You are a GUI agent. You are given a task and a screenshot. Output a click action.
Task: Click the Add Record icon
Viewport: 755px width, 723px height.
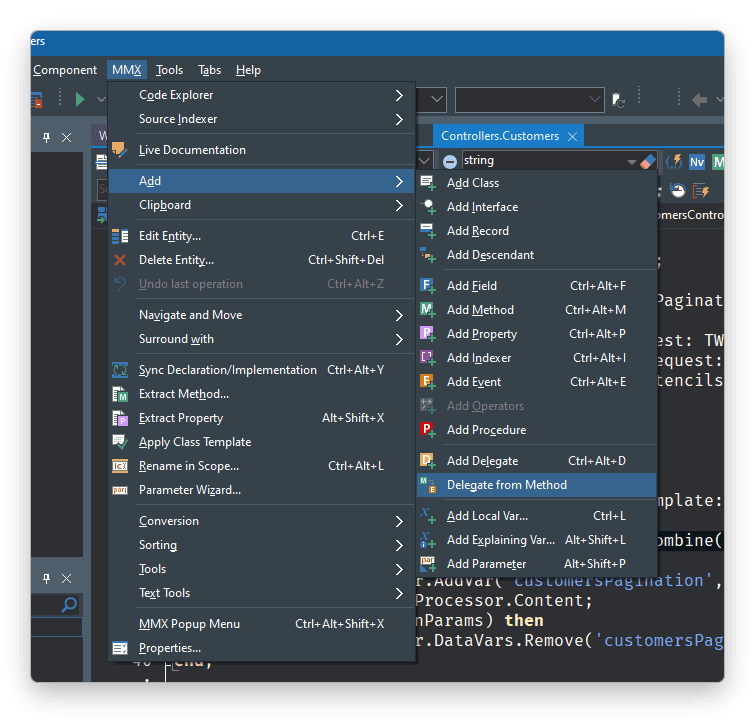coord(428,231)
